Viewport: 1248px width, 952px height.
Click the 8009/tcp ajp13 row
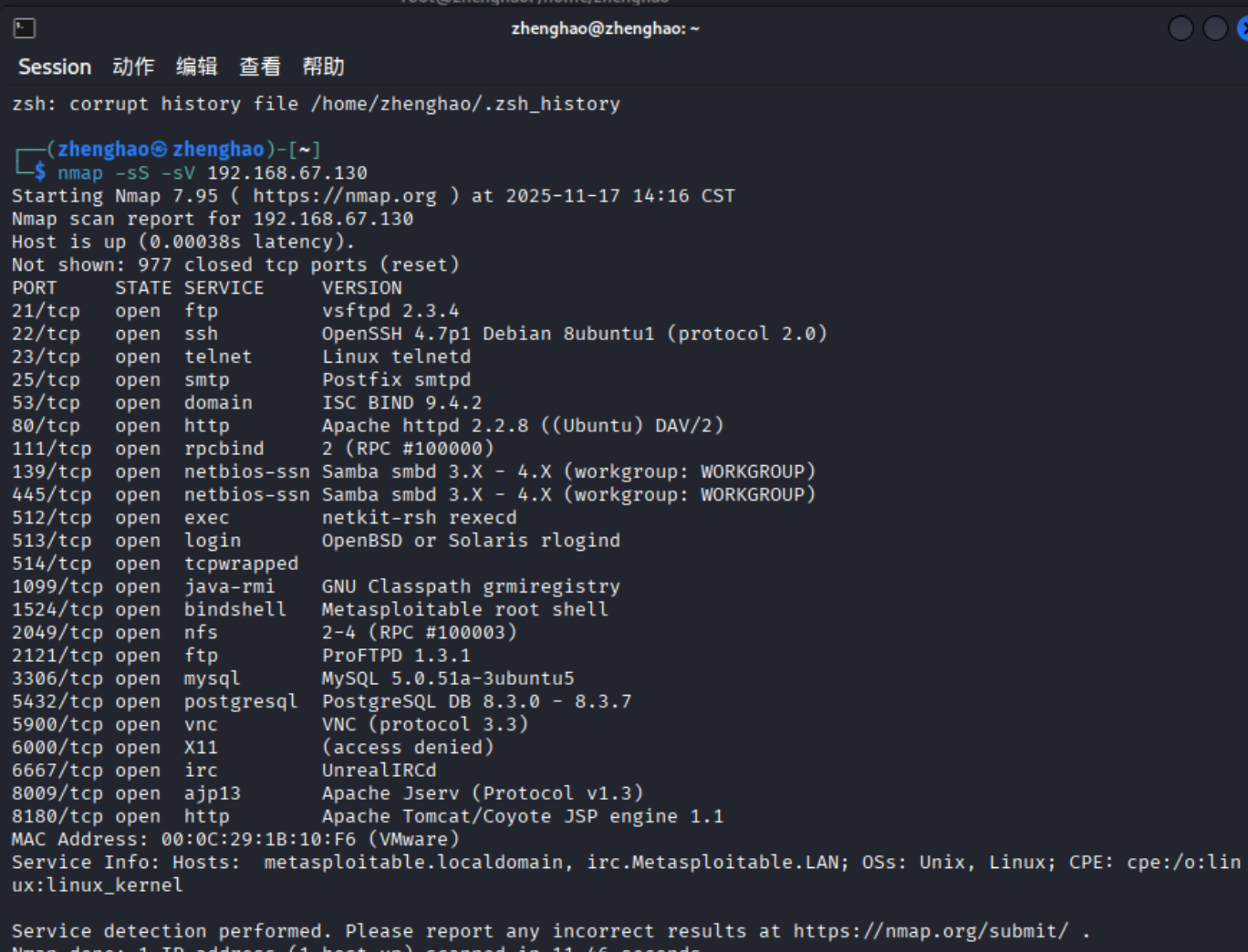[x=328, y=793]
